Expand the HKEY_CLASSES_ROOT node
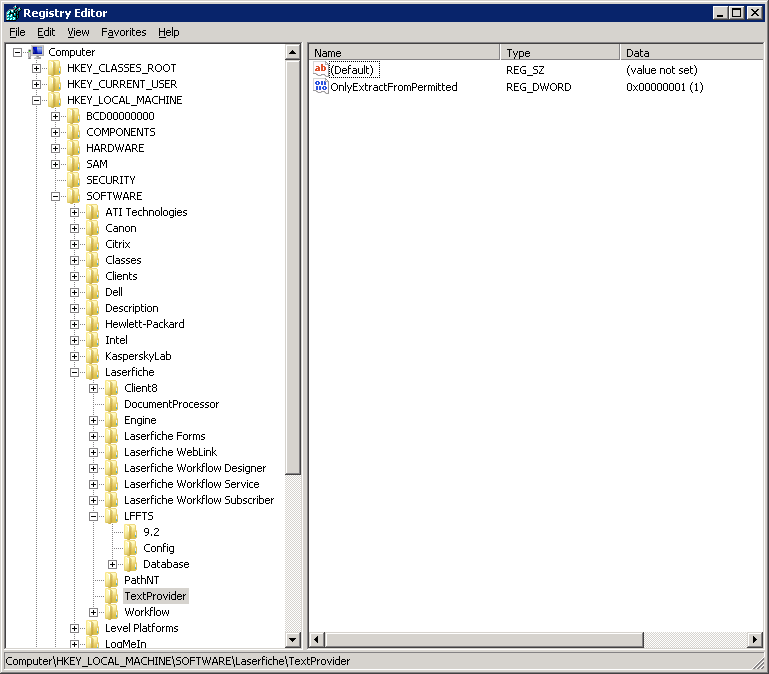 36,68
